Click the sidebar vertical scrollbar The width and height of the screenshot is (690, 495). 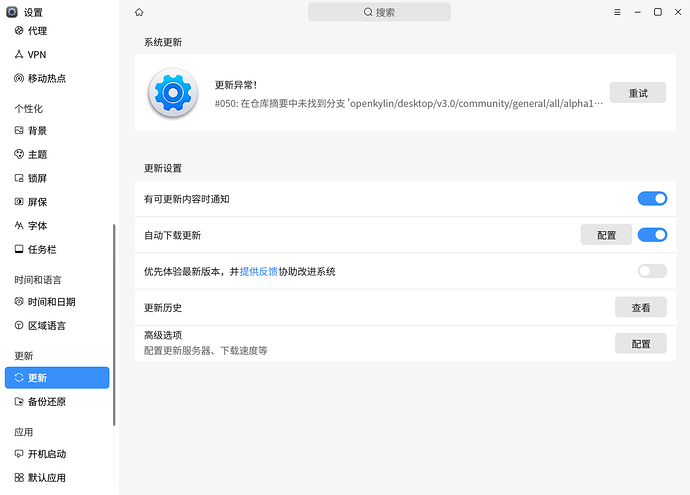114,325
